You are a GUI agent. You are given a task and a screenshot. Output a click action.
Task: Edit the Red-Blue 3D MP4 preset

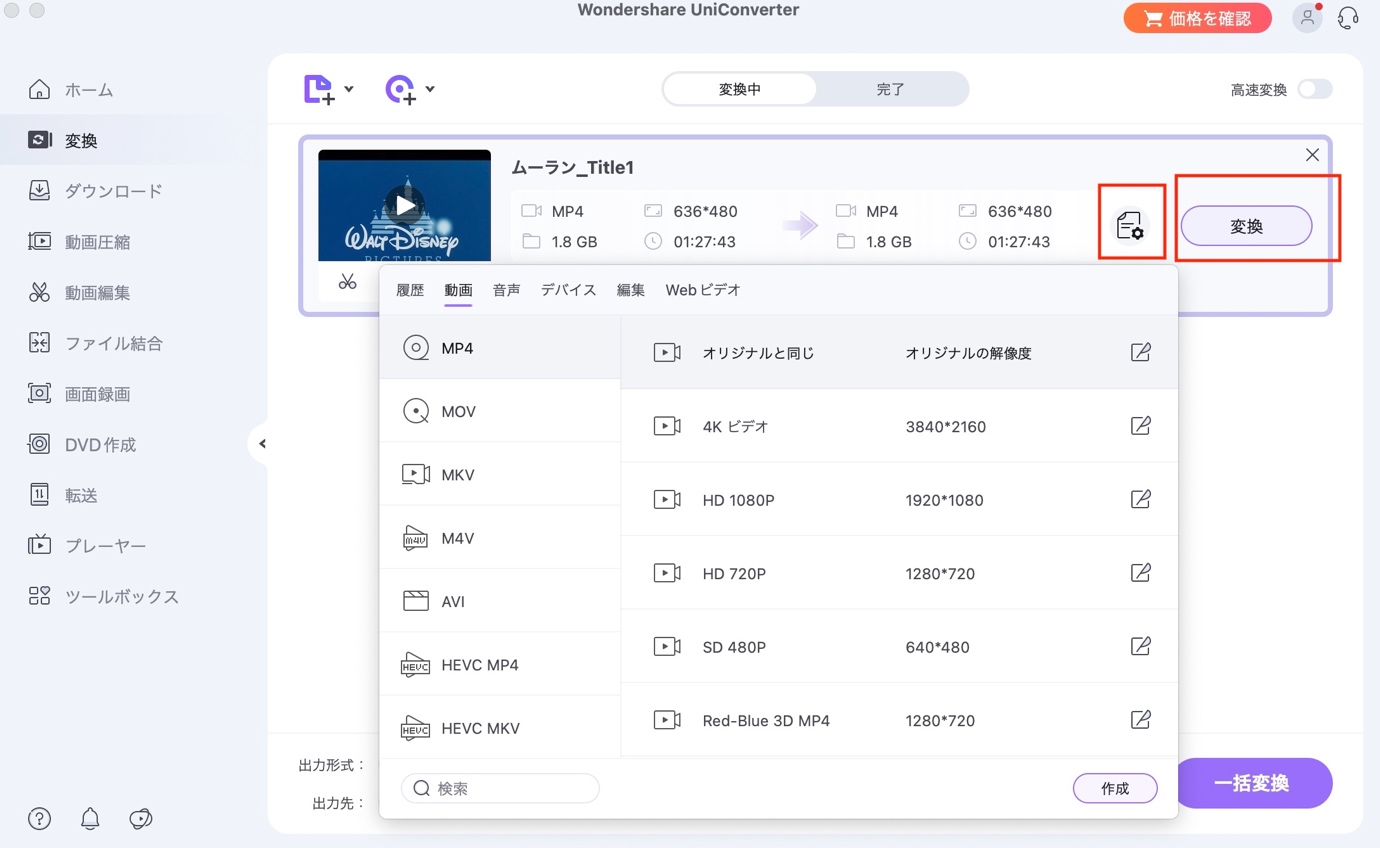tap(1140, 720)
